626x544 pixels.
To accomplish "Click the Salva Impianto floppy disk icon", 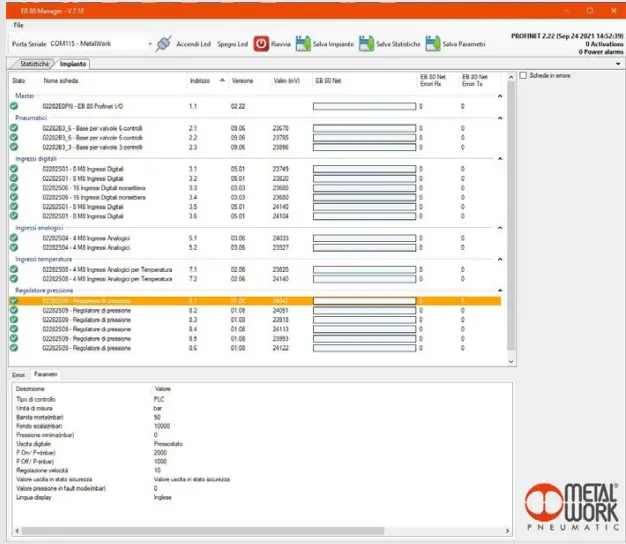I will (x=303, y=44).
